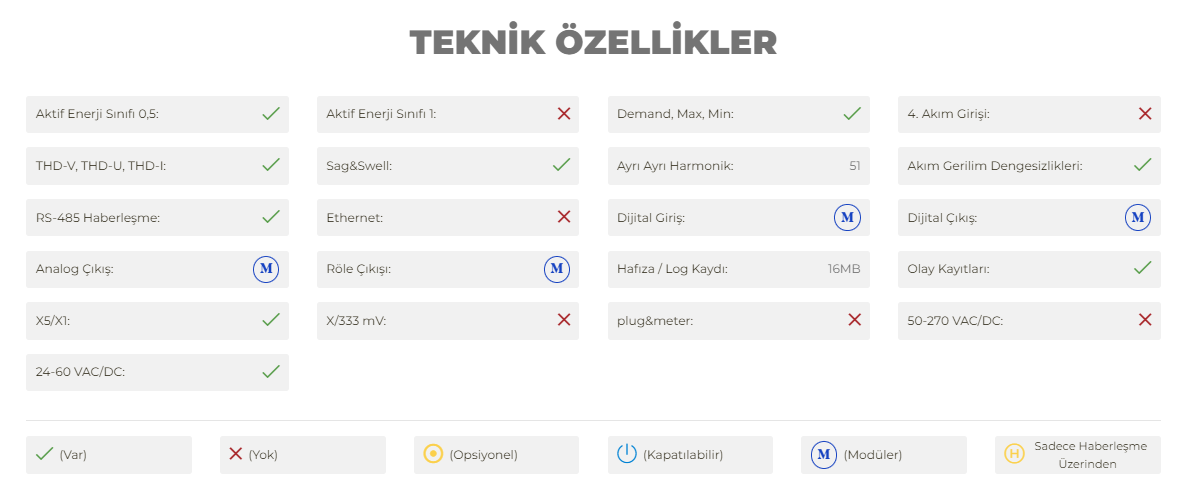Screen dimensions: 1193x486
Task: Click the green check for Olay Kayıtları
Action: tap(1143, 268)
